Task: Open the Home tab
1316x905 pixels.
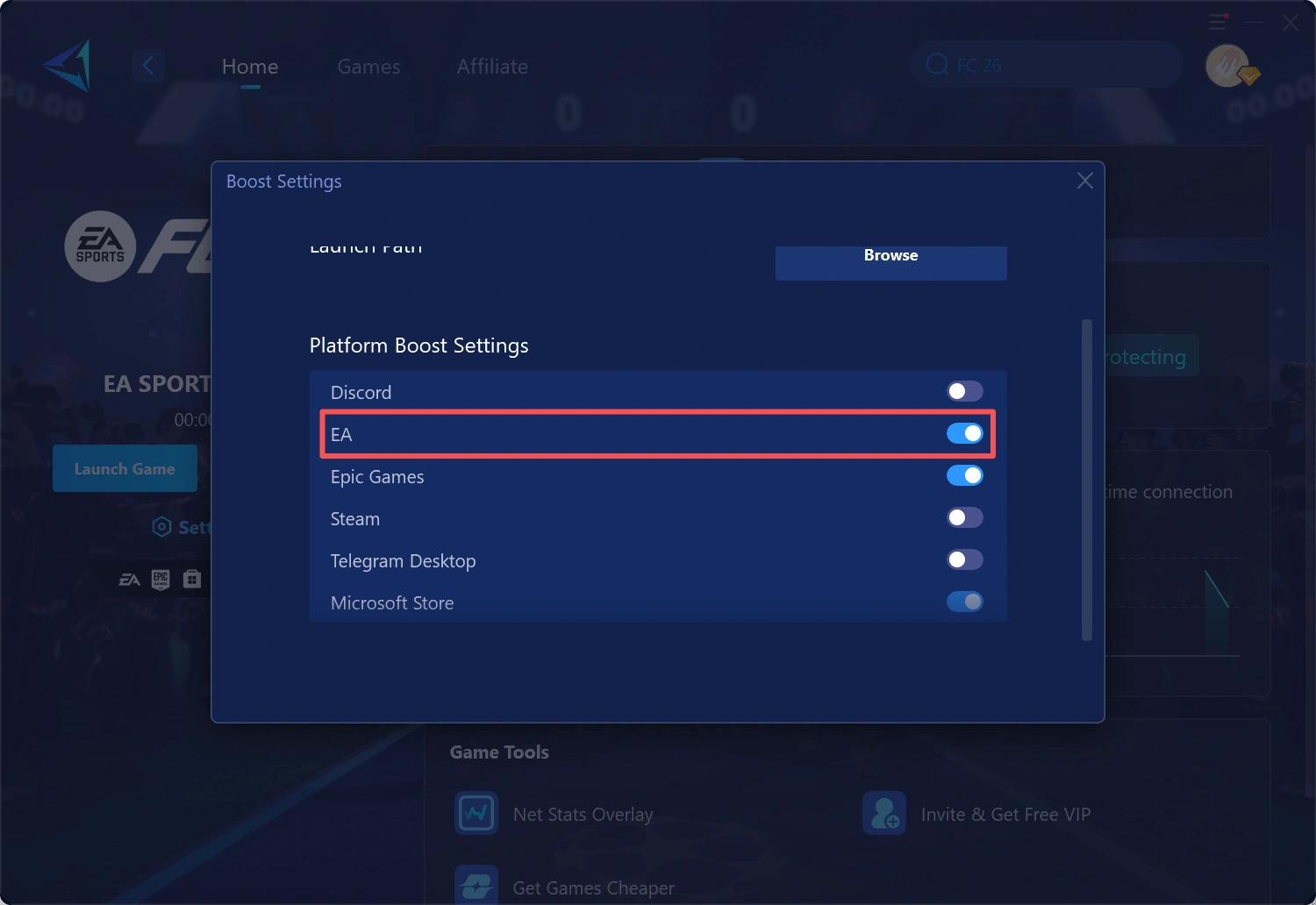Action: [x=250, y=67]
